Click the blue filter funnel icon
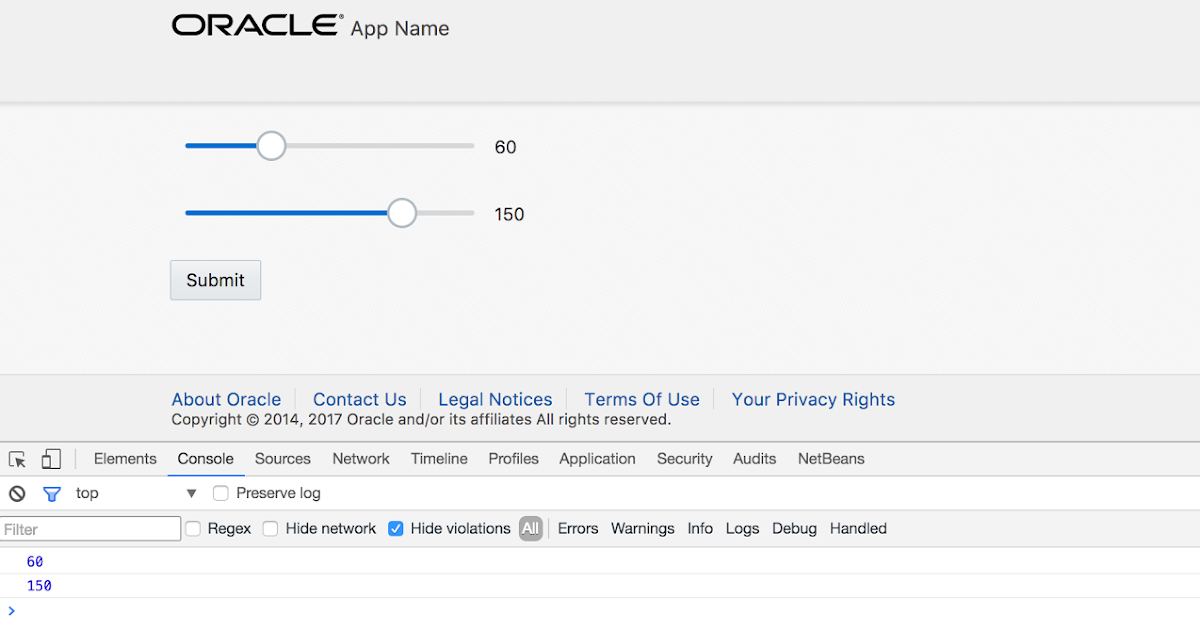 pos(51,493)
